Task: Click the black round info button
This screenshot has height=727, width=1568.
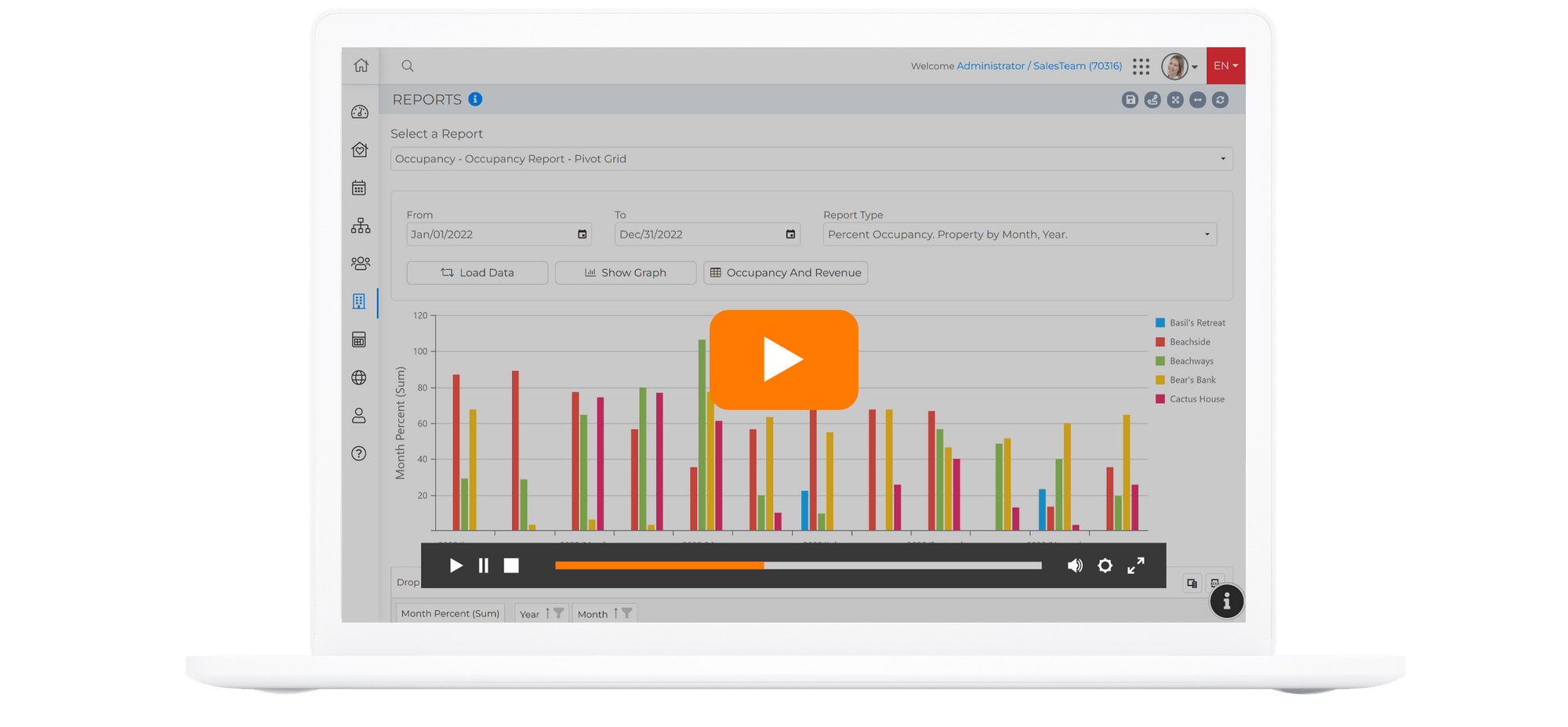Action: [1227, 602]
